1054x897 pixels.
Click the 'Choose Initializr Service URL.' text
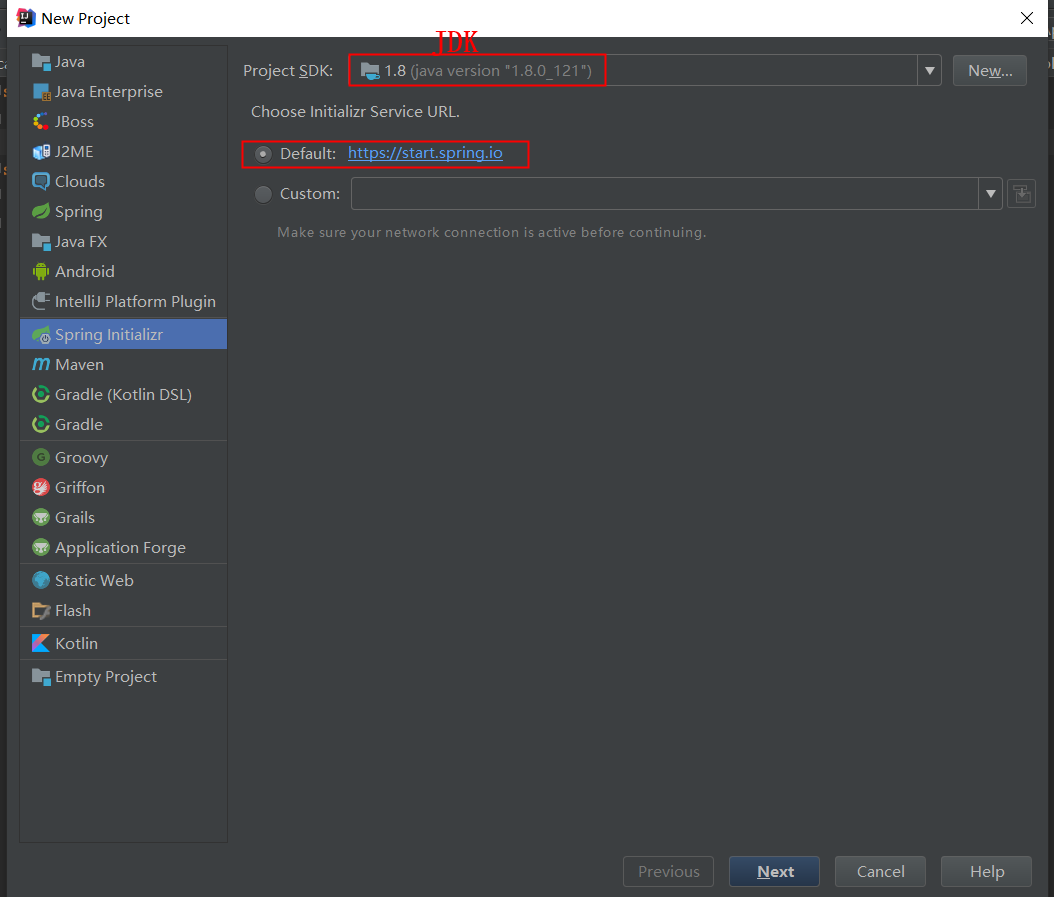pyautogui.click(x=355, y=112)
